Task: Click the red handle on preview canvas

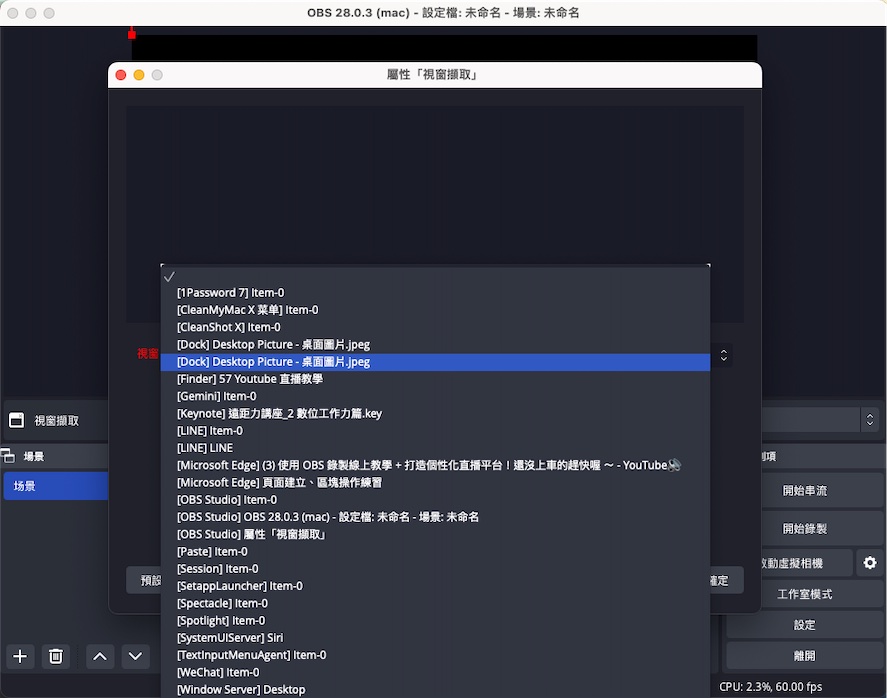Action: pyautogui.click(x=132, y=35)
